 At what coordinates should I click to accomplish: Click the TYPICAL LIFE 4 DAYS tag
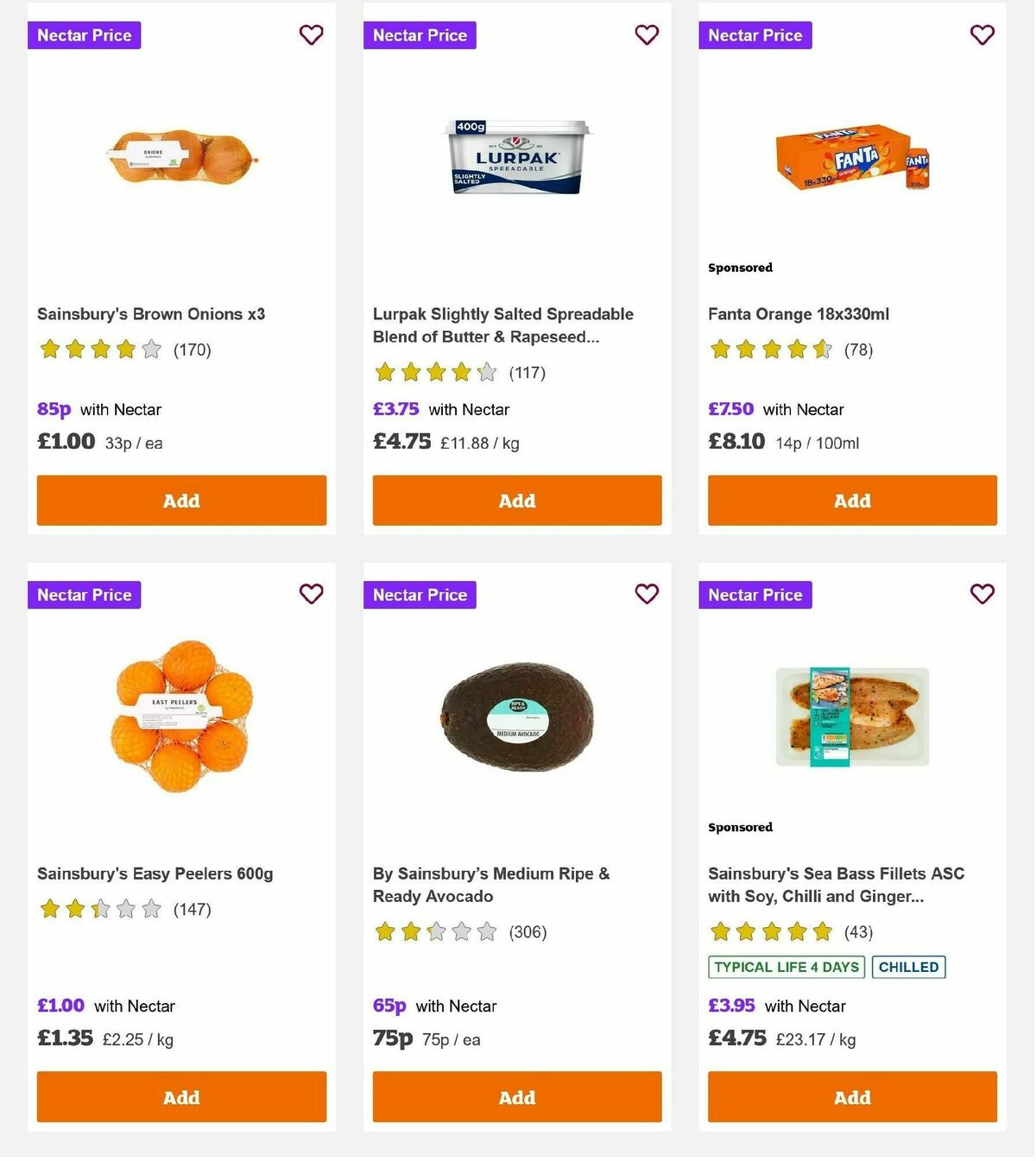pyautogui.click(x=786, y=967)
